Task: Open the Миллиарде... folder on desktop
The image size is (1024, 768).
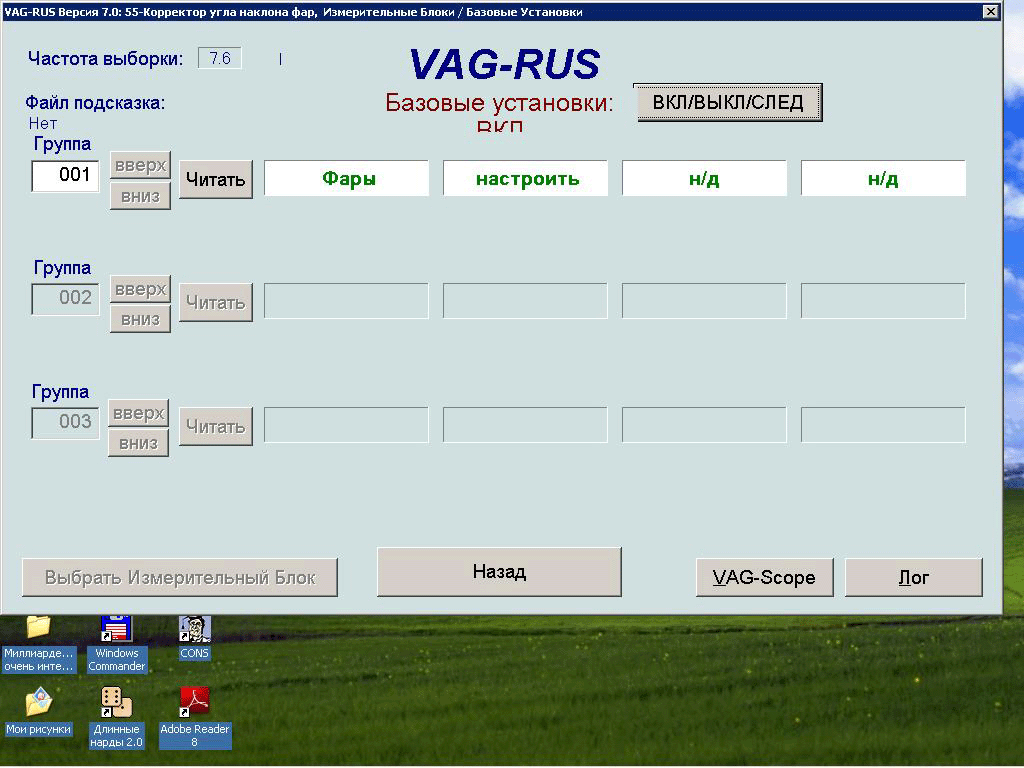Action: coord(38,629)
